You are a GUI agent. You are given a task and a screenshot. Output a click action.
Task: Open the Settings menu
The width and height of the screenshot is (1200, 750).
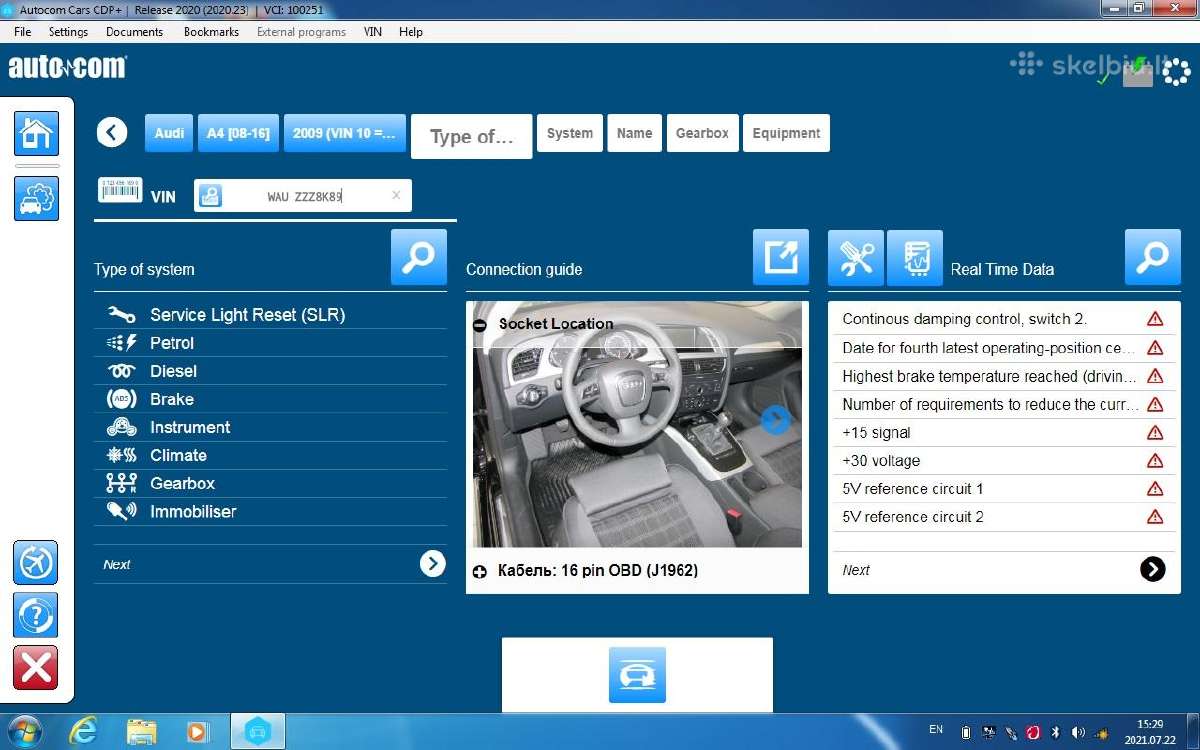click(68, 32)
